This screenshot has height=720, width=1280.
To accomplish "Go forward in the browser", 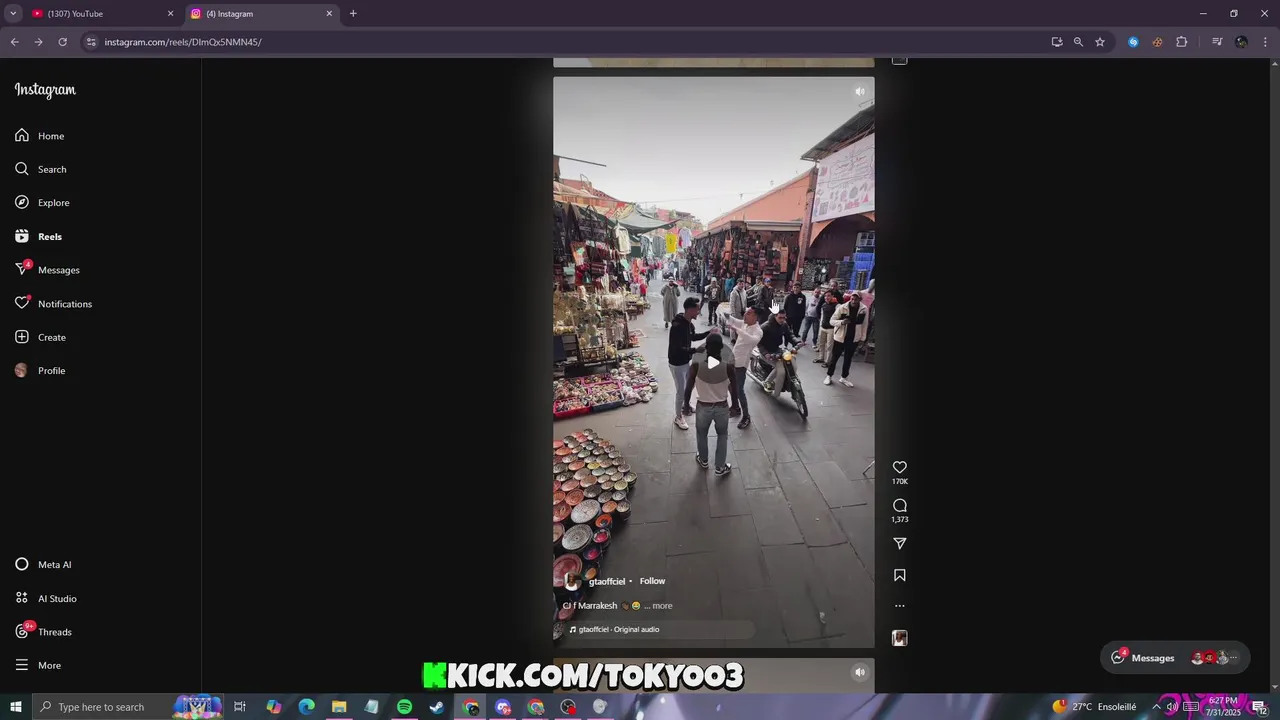I will (x=38, y=42).
